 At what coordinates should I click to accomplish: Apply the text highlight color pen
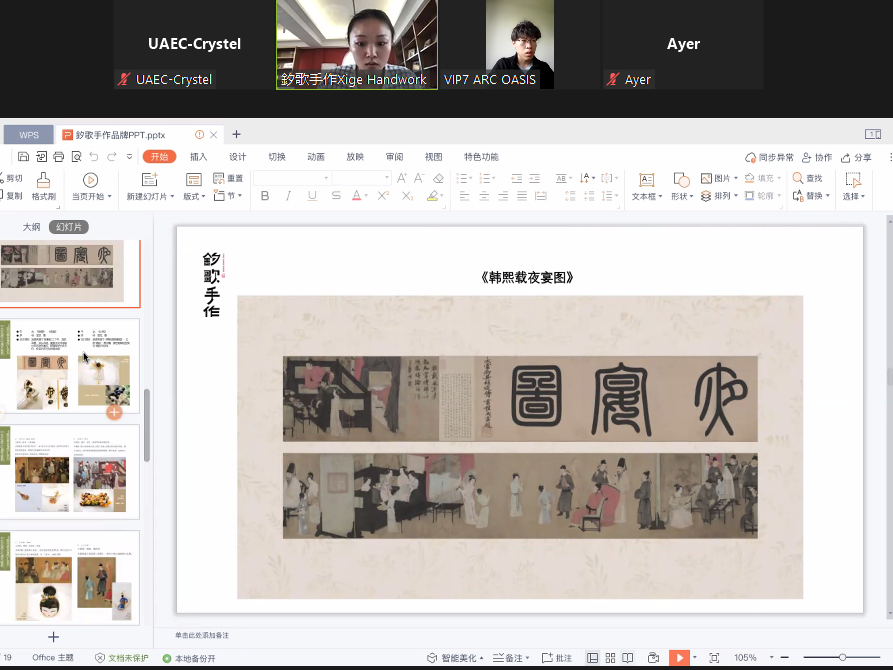click(x=432, y=196)
